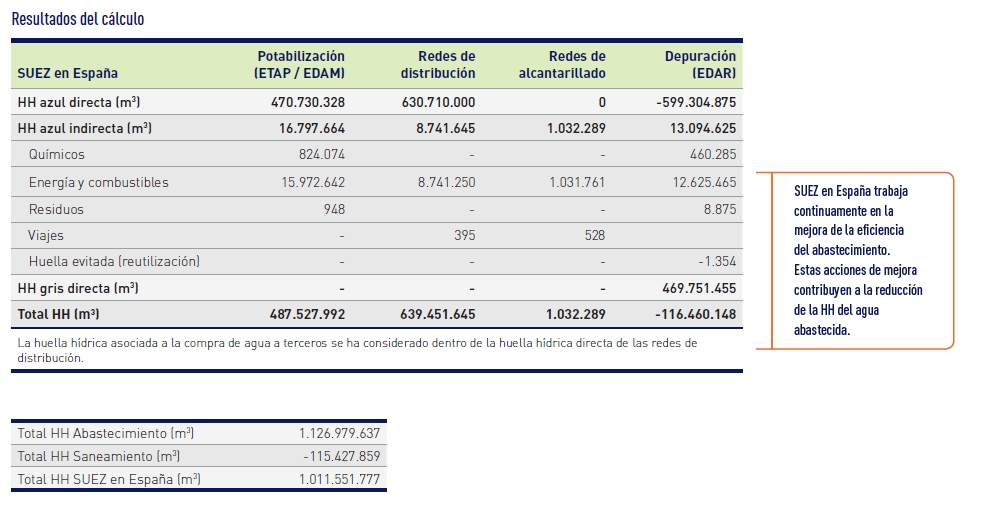Select 'Huella evitada (reutilización)' row label
This screenshot has height=516, width=1000.
tap(114, 262)
